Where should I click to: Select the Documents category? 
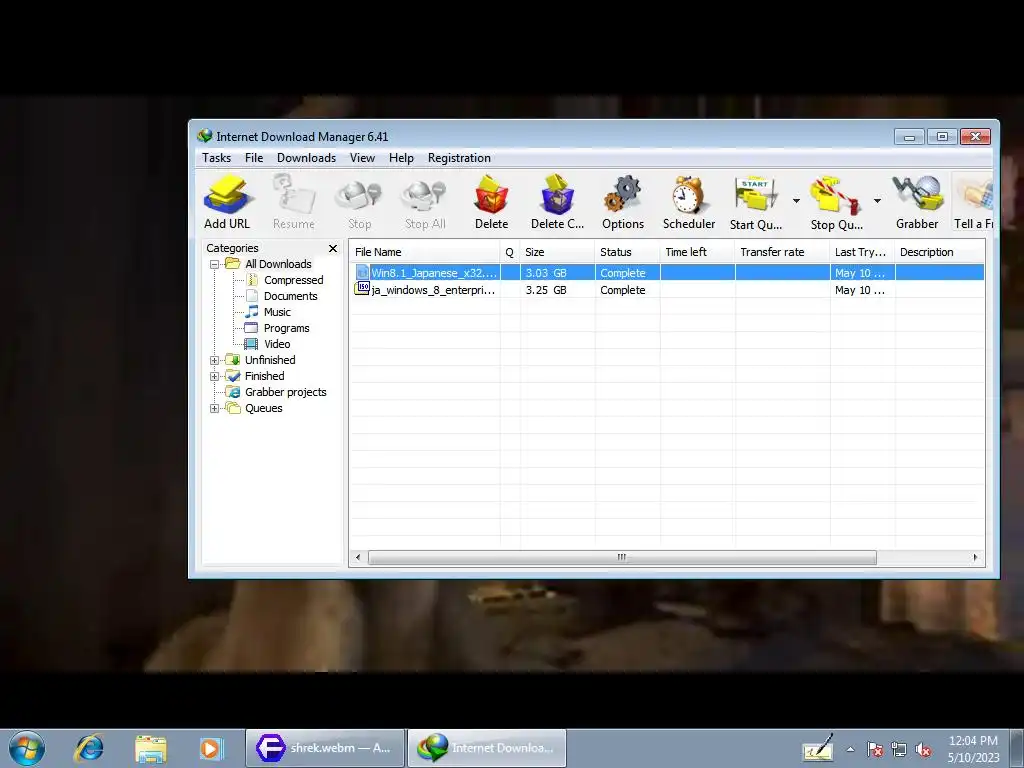point(291,296)
